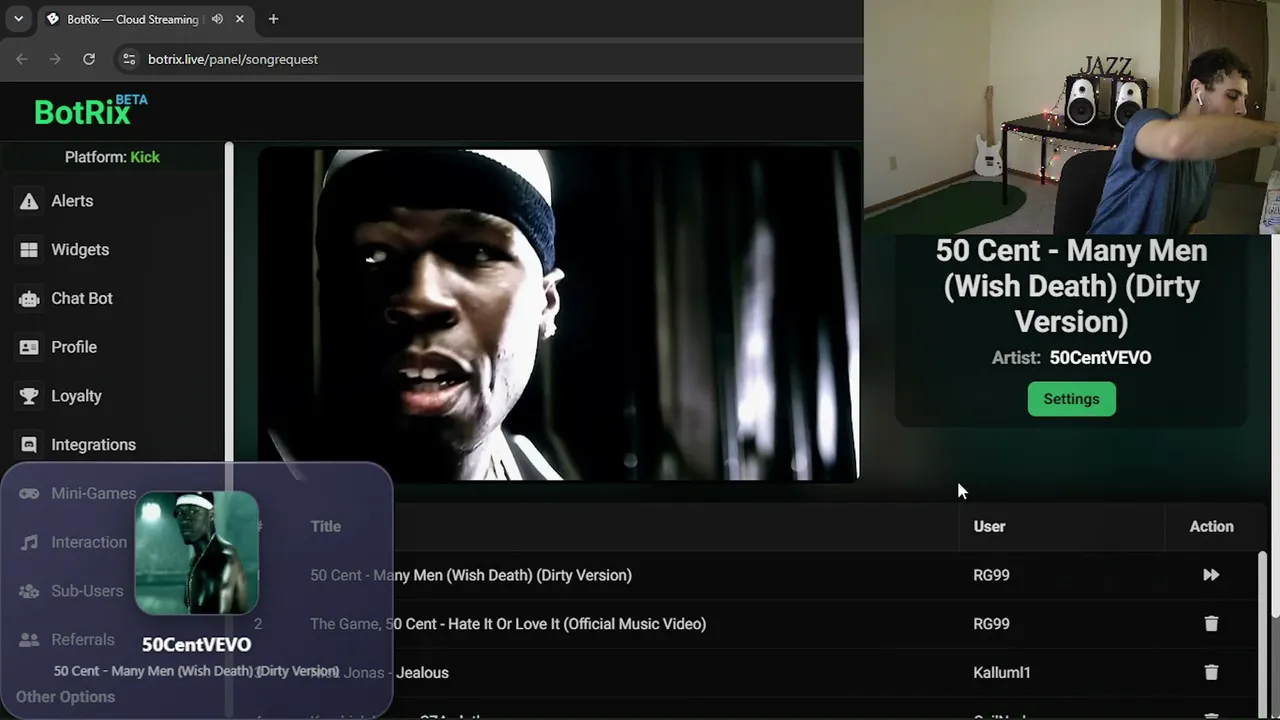This screenshot has height=720, width=1280.
Task: Click the 50CentVEVO artist name beside Artist
Action: click(x=1100, y=358)
